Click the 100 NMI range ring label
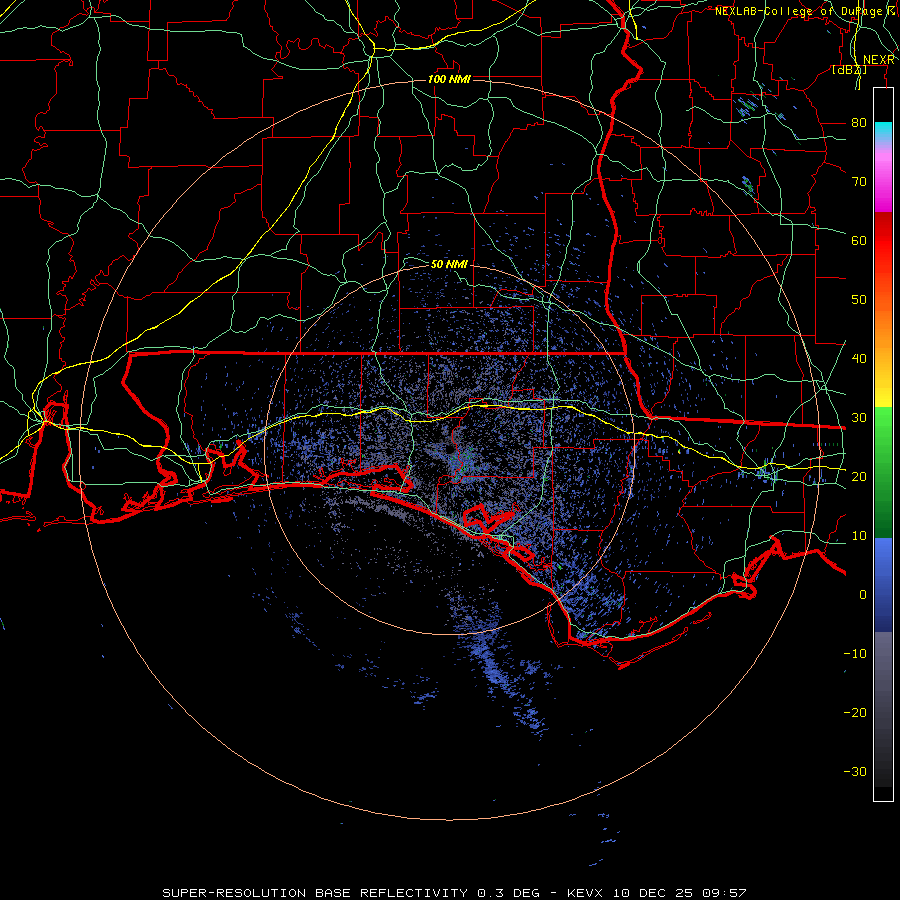The image size is (900, 900). point(449,79)
